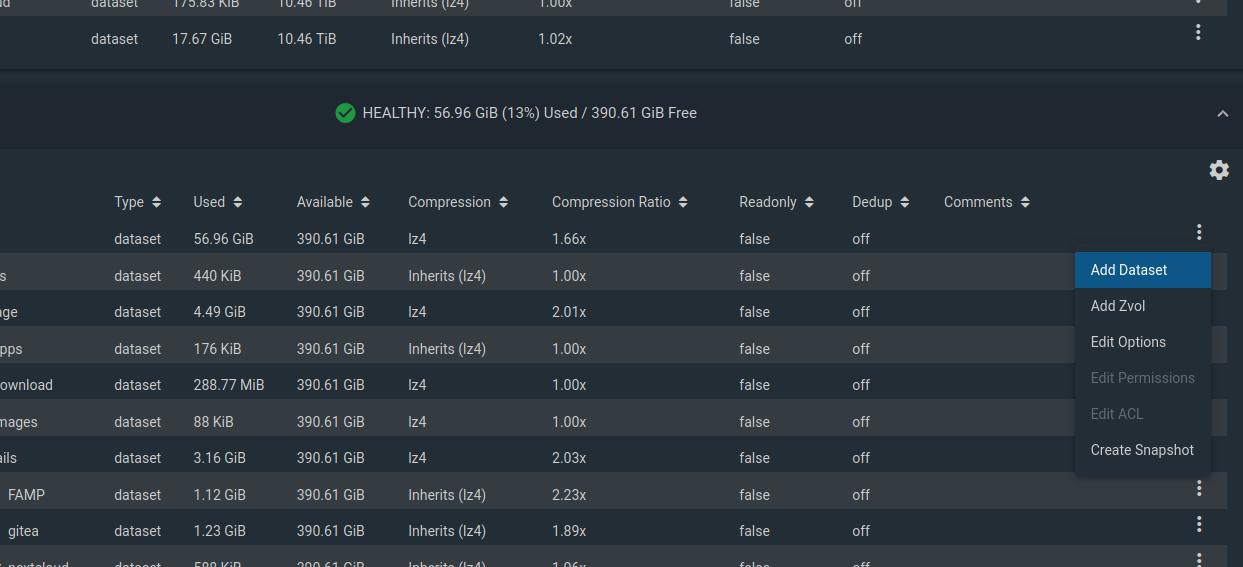Sort by Dedup column header
This screenshot has height=567, width=1243.
880,202
